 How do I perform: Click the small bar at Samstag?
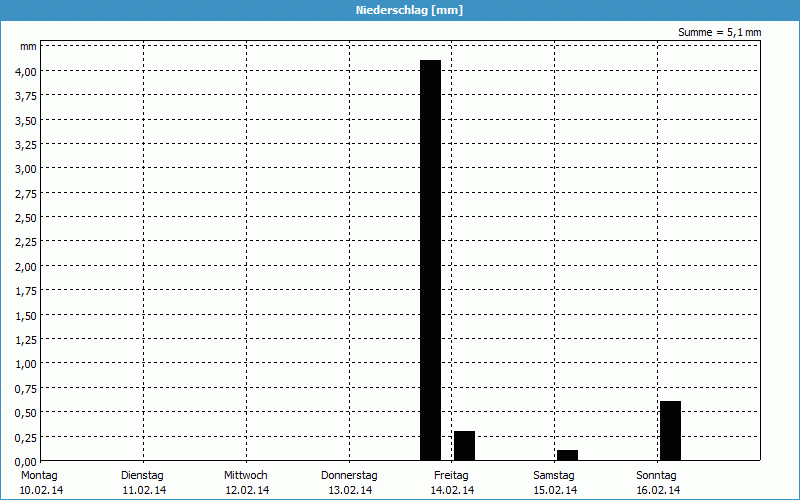pos(567,455)
